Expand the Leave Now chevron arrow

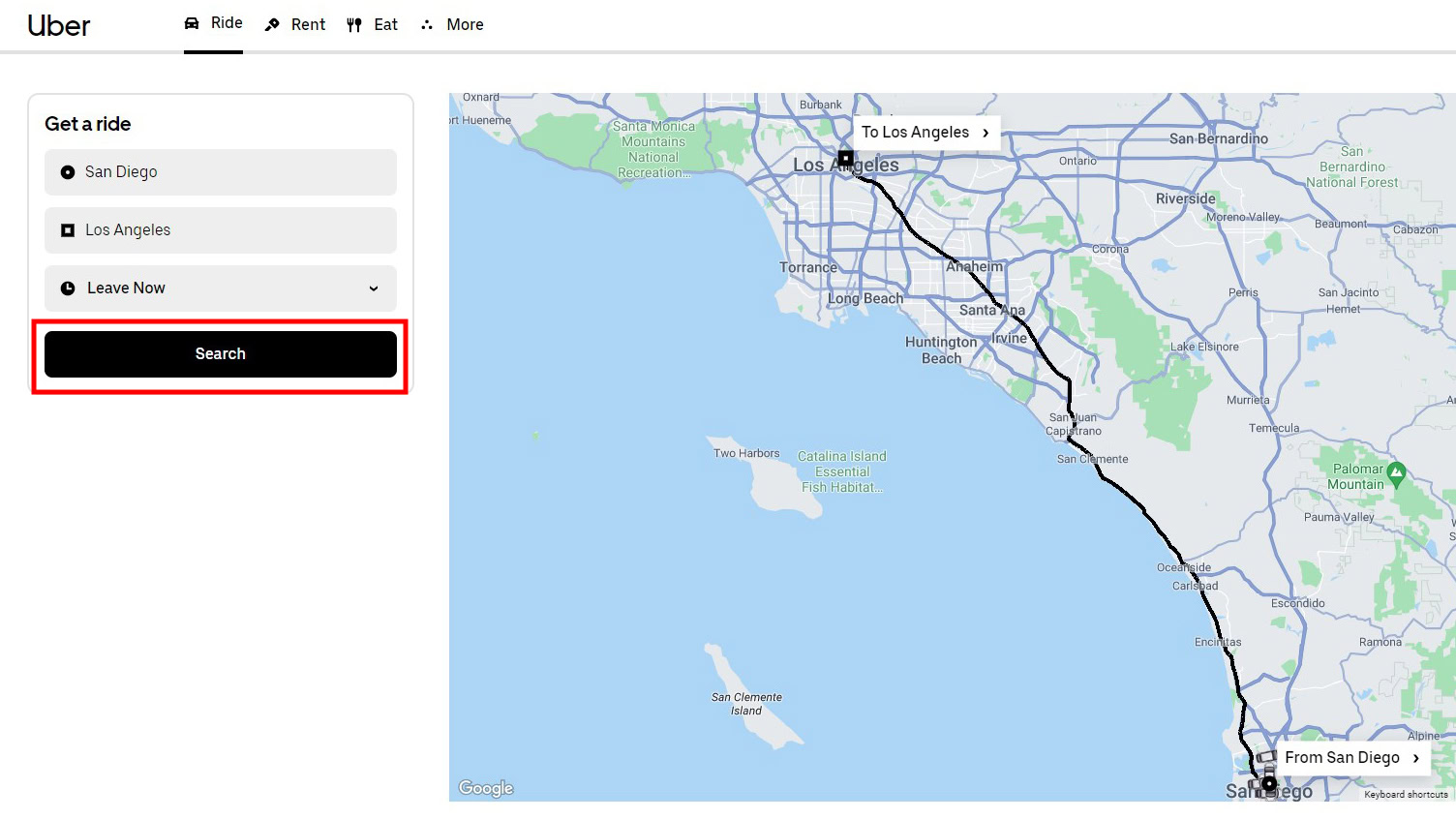(374, 288)
